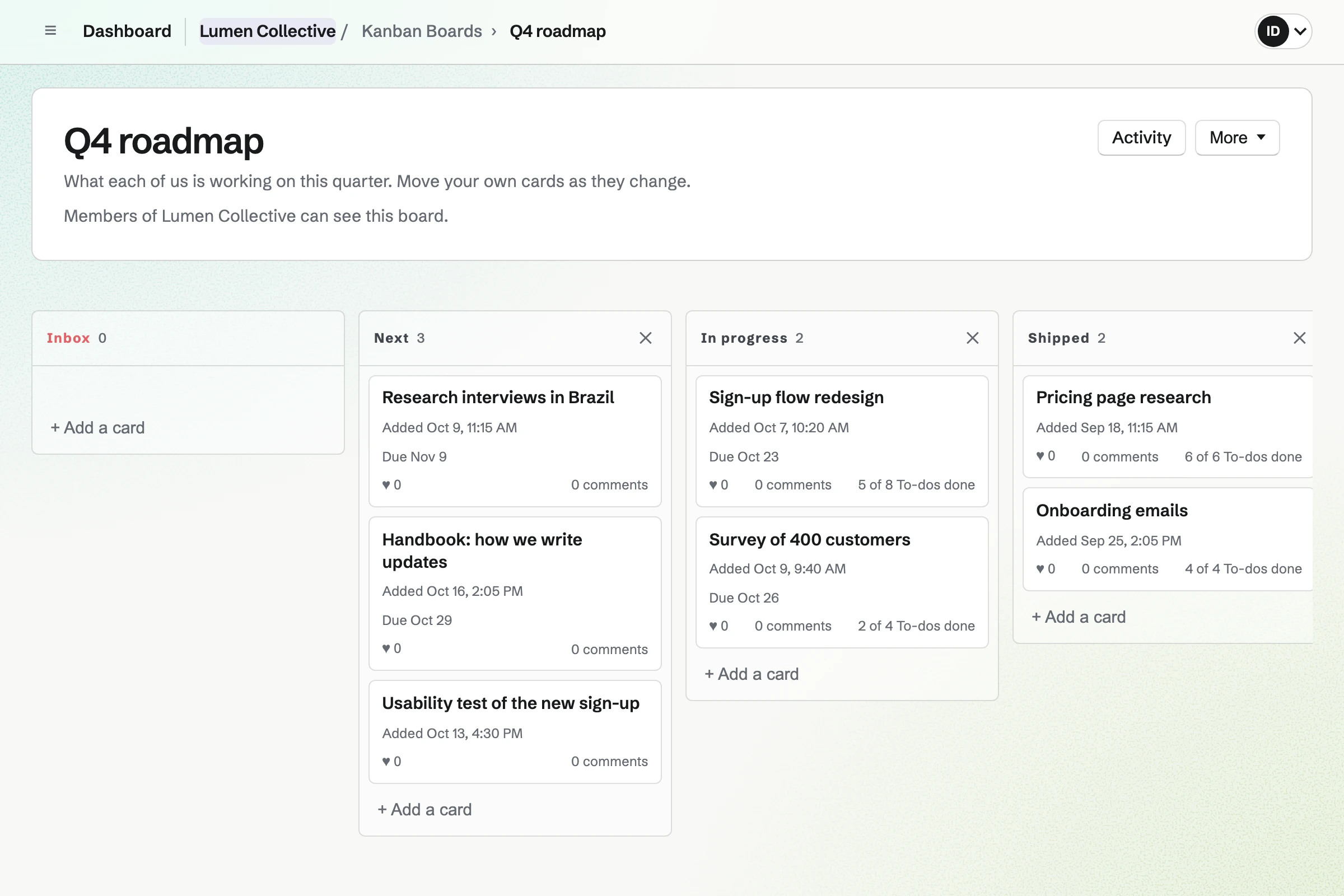Open the Research interviews in Brazil card
Image resolution: width=1344 pixels, height=896 pixels.
(498, 397)
